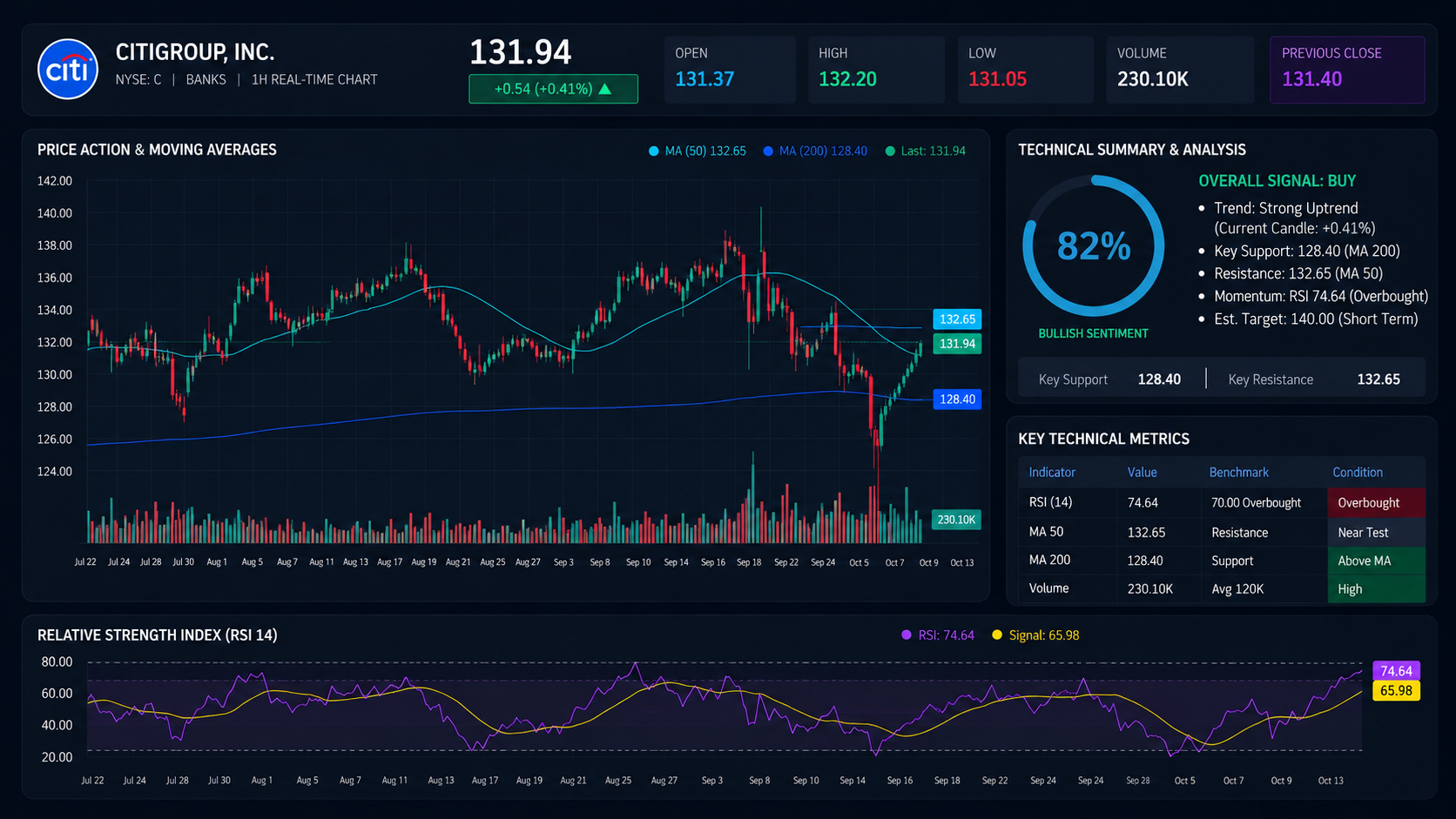Open the OPEN 131.37 stat card
The height and width of the screenshot is (819, 1456).
730,70
